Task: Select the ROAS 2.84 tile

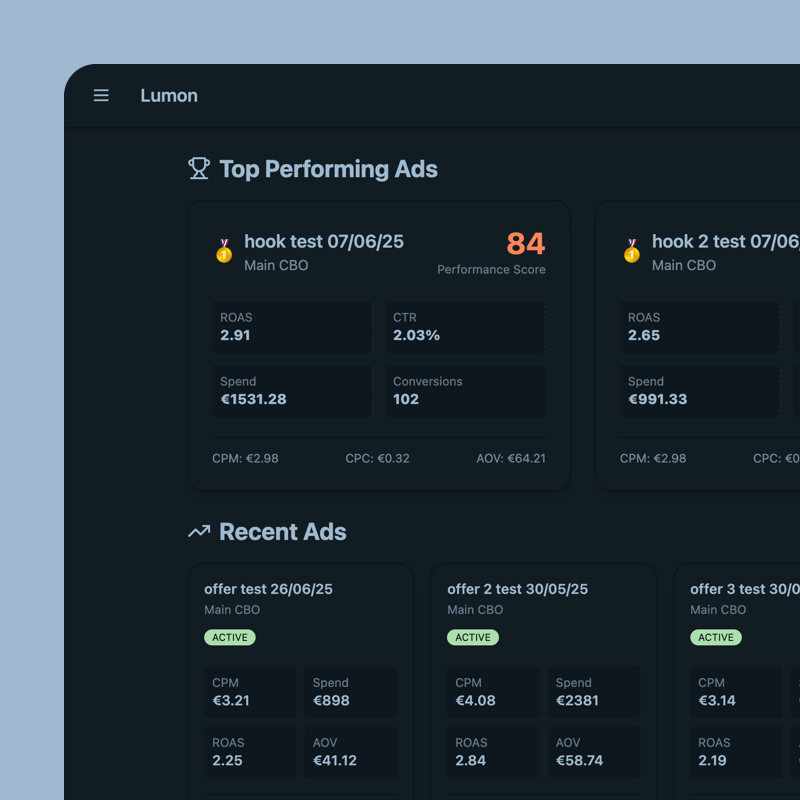Action: [493, 752]
